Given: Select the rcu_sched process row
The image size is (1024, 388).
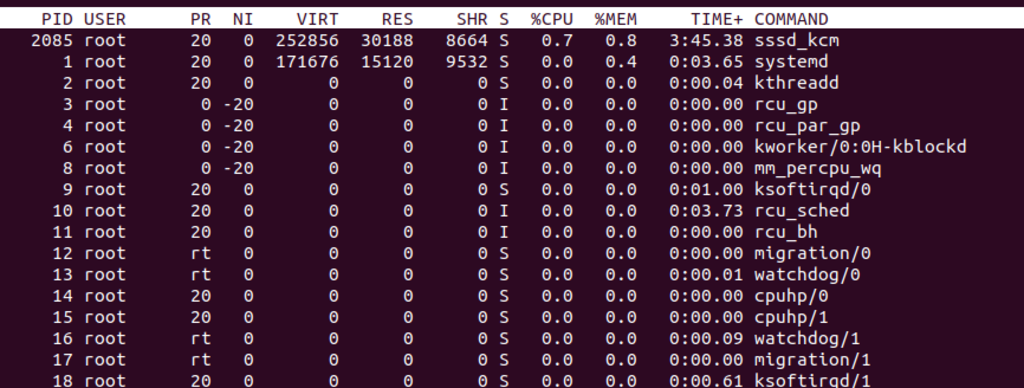Looking at the screenshot, I should click(x=512, y=211).
